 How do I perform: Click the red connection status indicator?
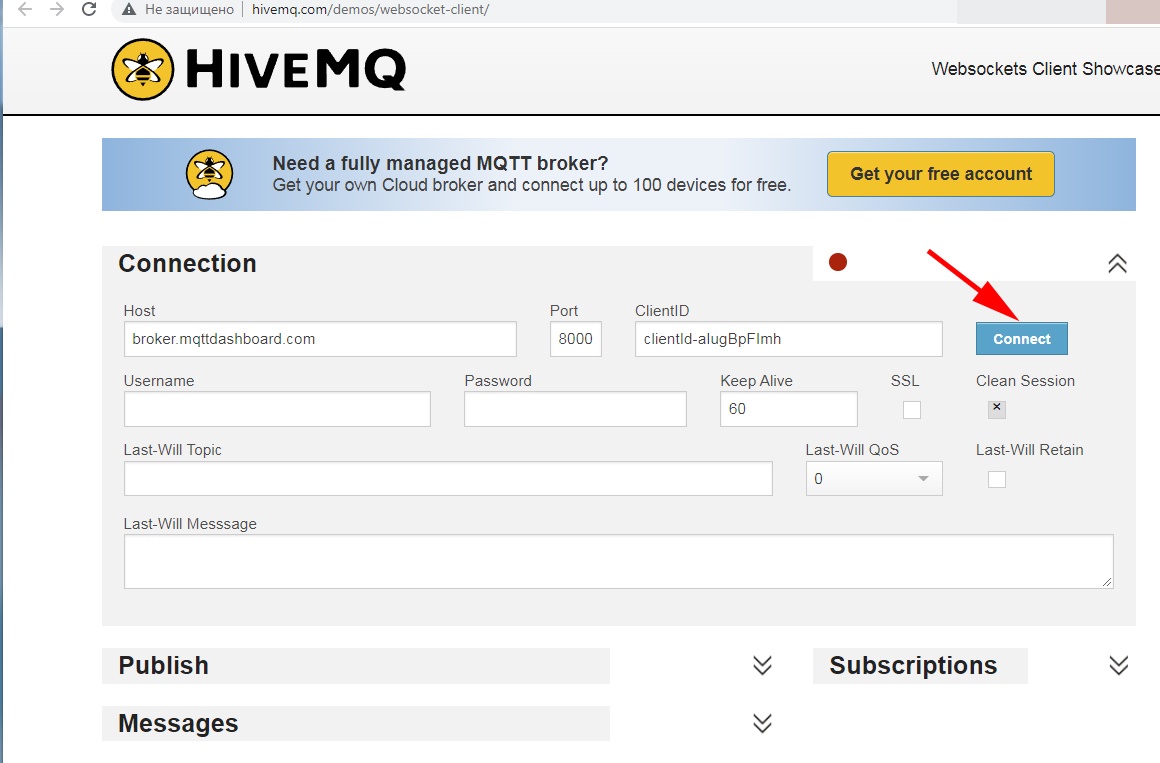[837, 262]
